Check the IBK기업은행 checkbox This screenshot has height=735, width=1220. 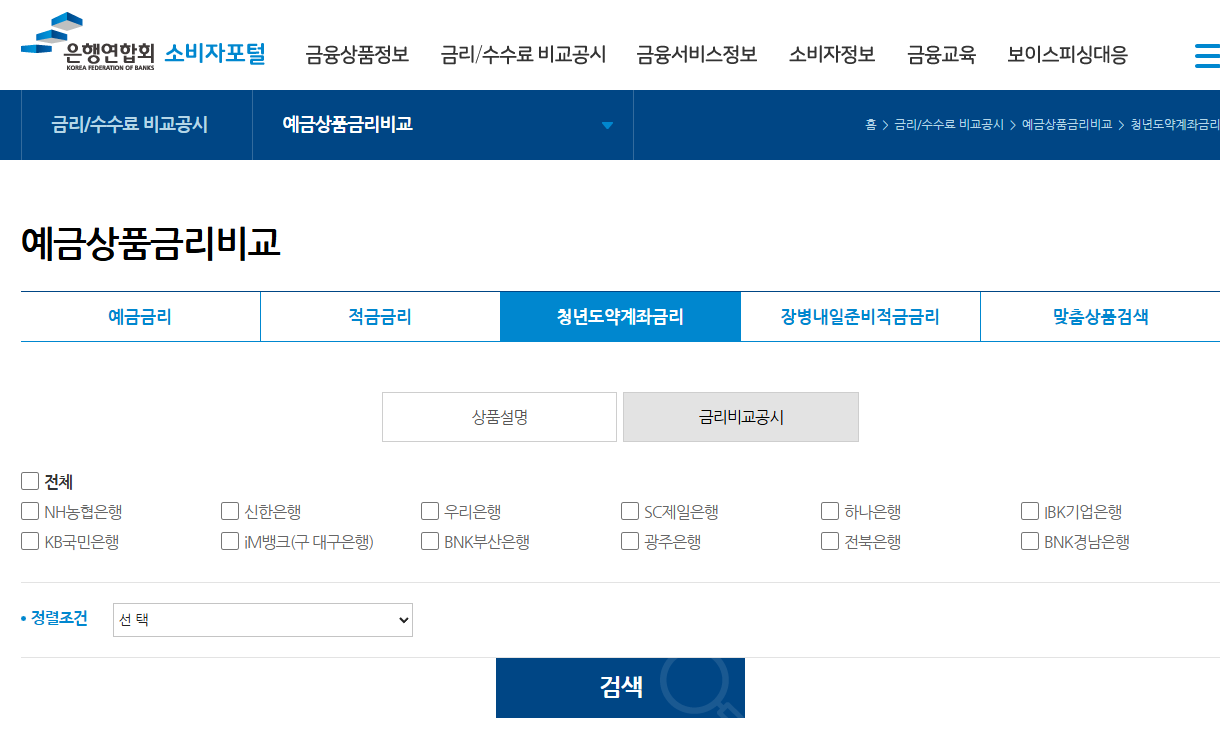point(1030,511)
